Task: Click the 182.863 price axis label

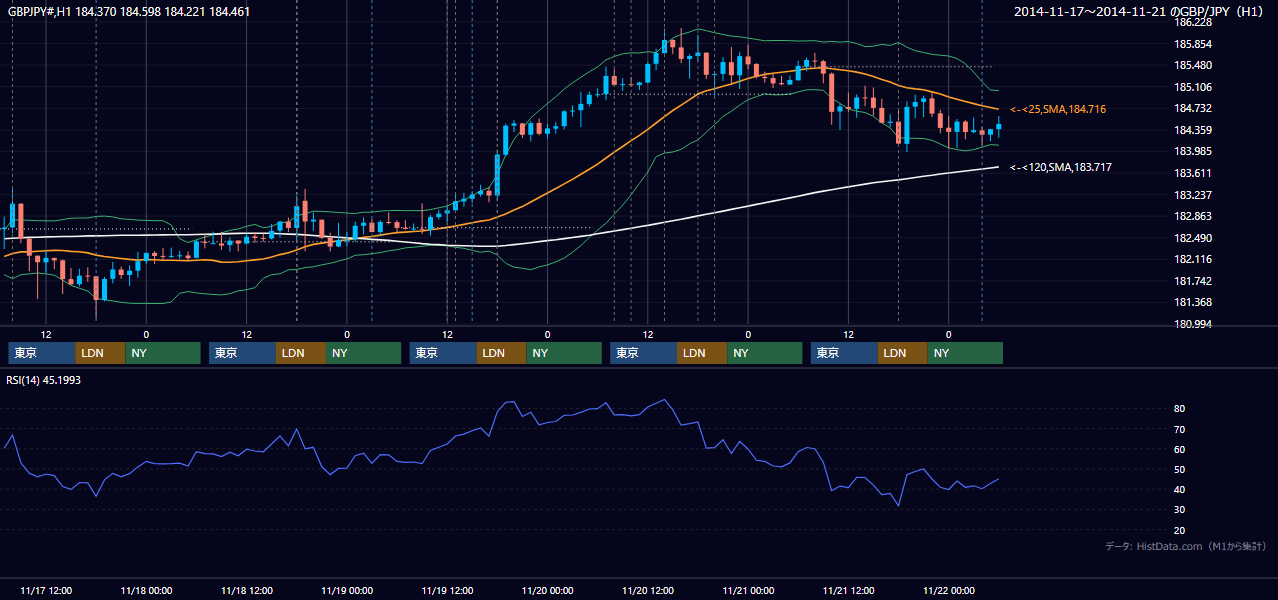Action: 1193,216
